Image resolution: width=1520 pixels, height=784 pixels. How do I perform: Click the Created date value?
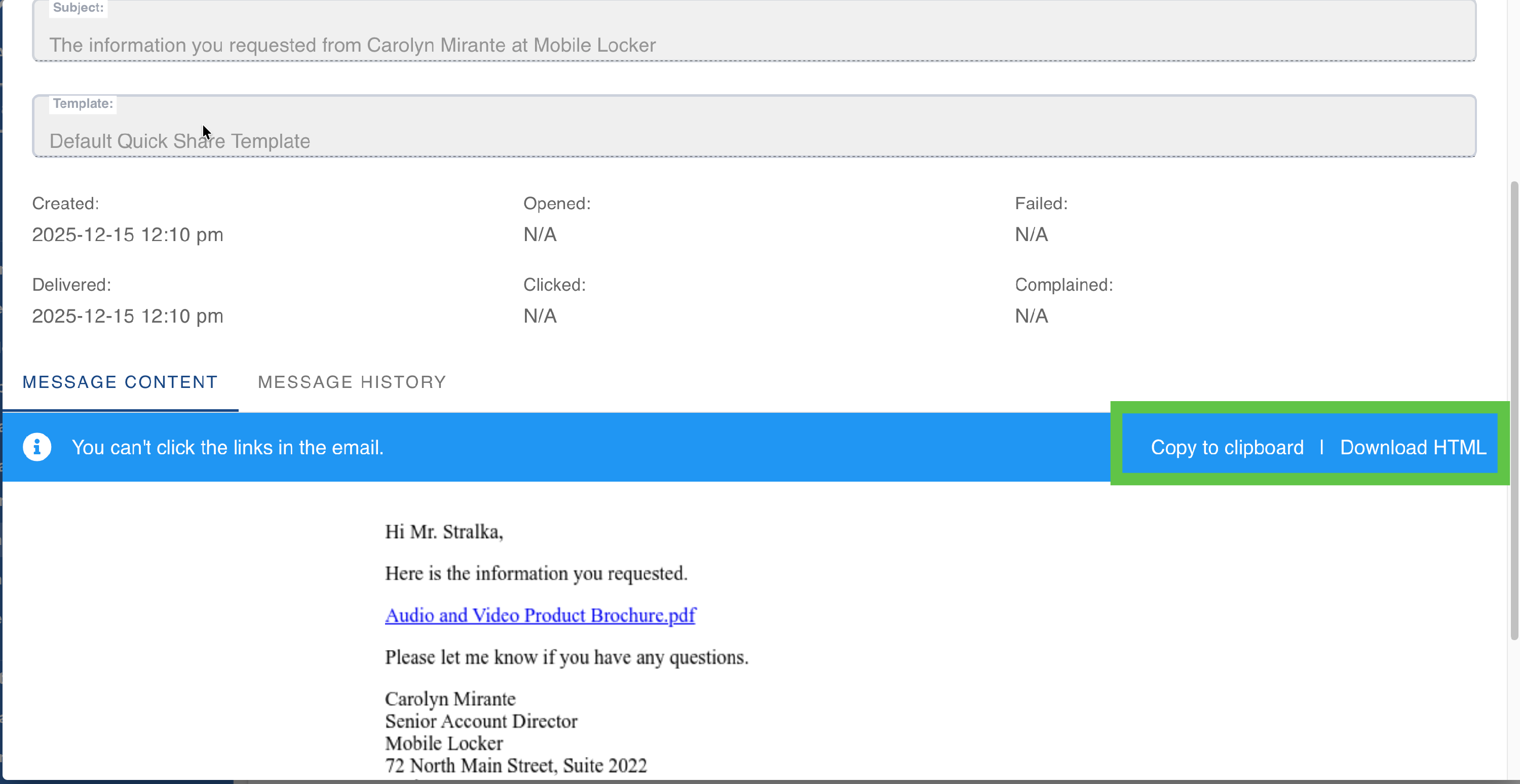[128, 235]
